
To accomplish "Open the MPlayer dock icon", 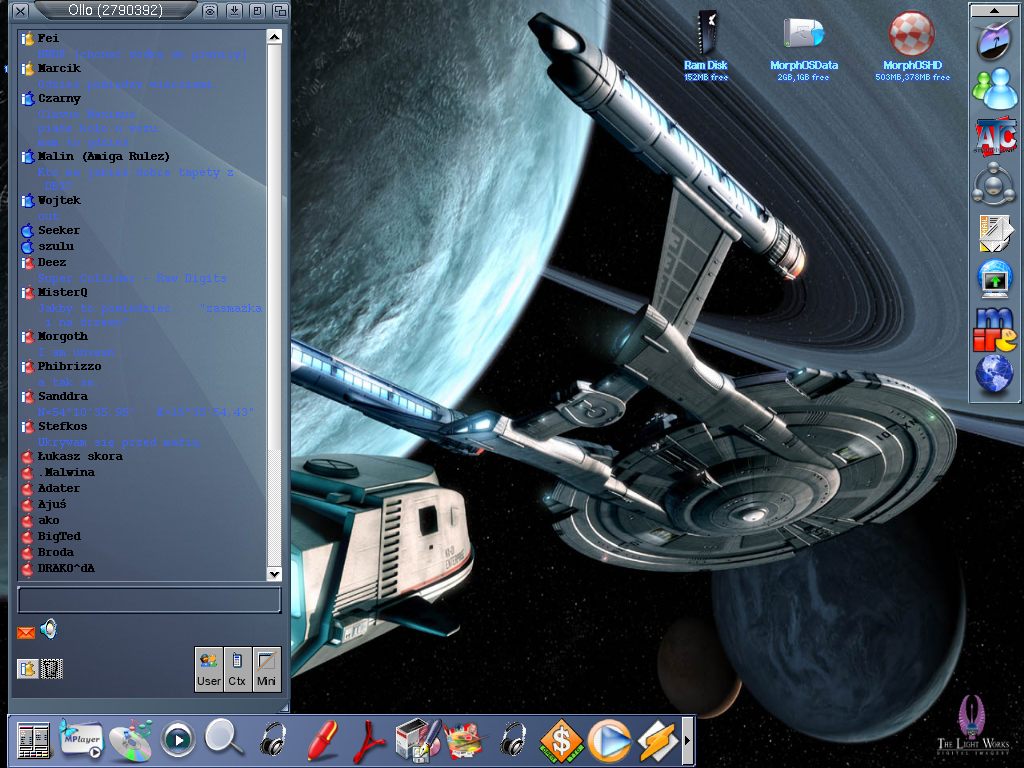I will click(x=81, y=739).
